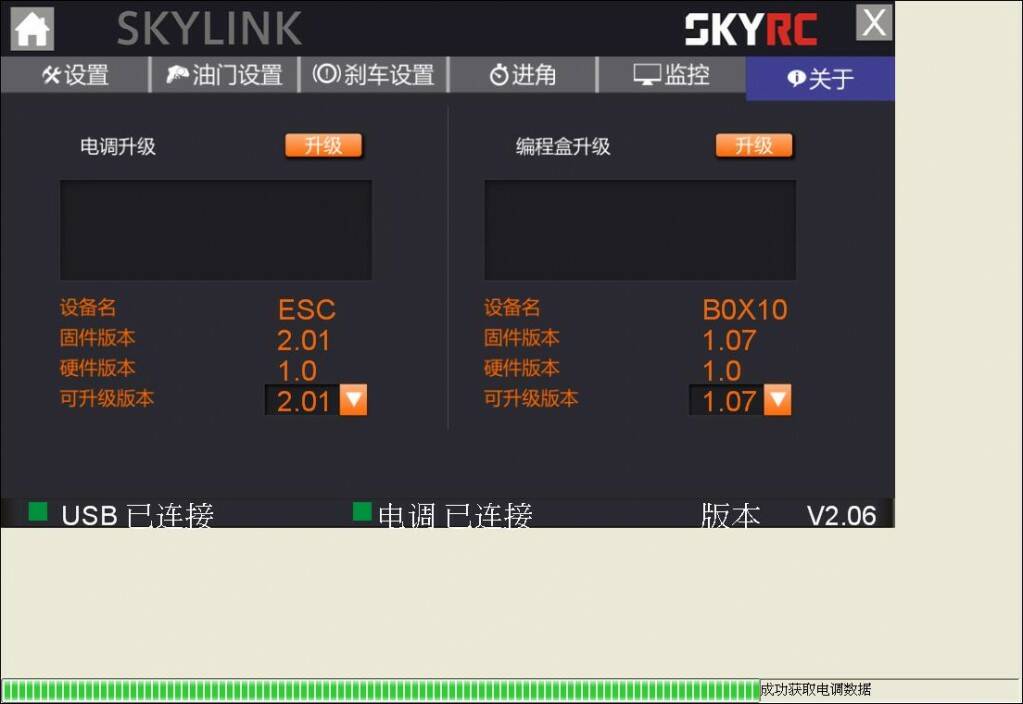Click the programming box upgrade log area
Image resolution: width=1023 pixels, height=704 pixels.
pos(640,230)
